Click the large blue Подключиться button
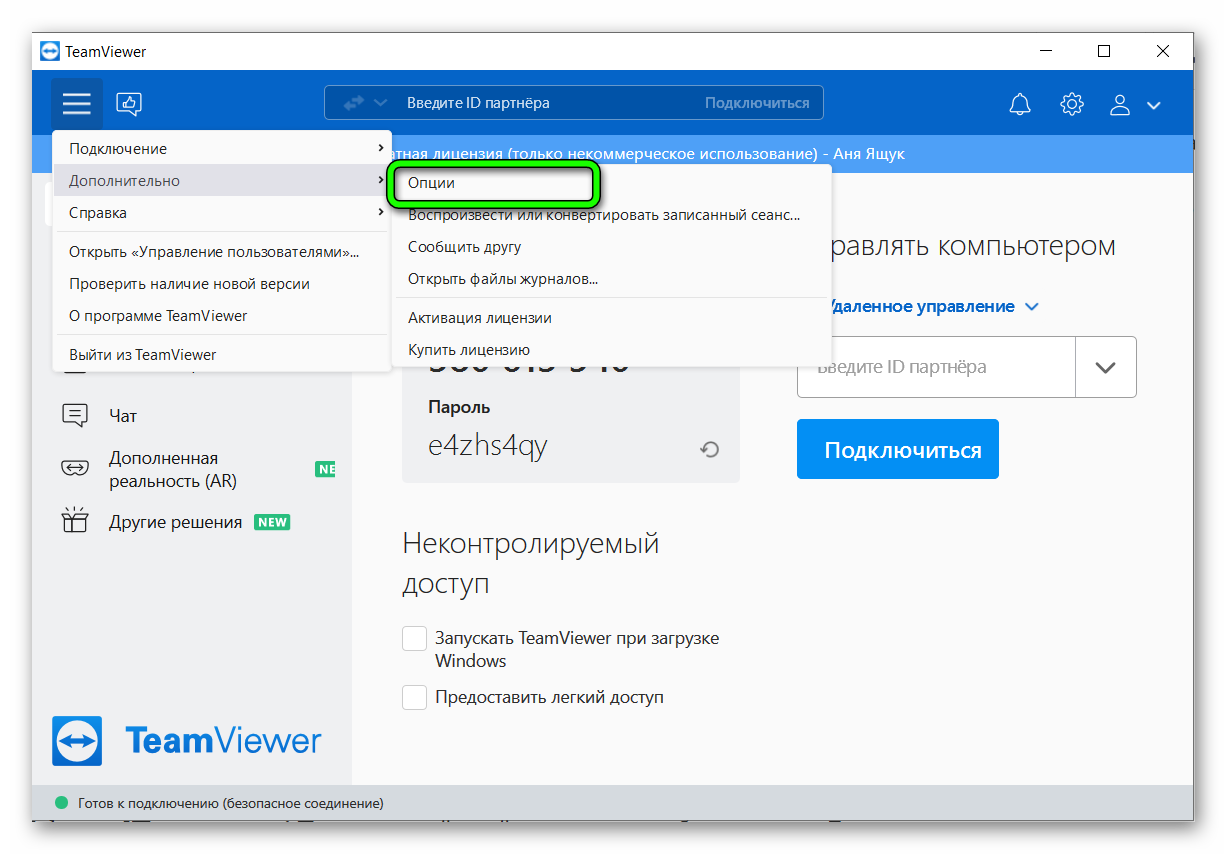Screen dimensions: 1227x854 [898, 450]
